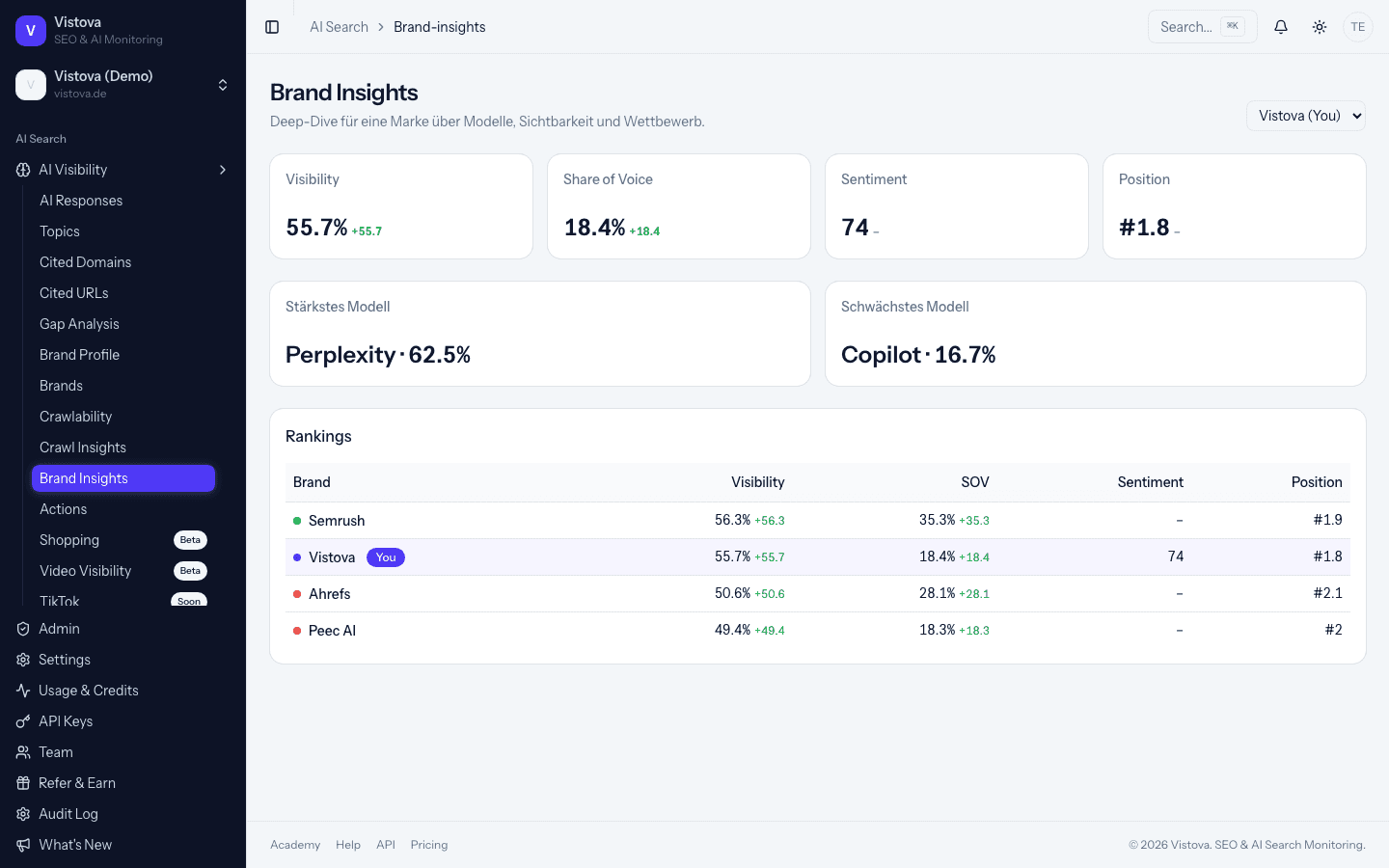The image size is (1389, 868).
Task: Click Peec AI's #2 position value
Action: click(1334, 630)
